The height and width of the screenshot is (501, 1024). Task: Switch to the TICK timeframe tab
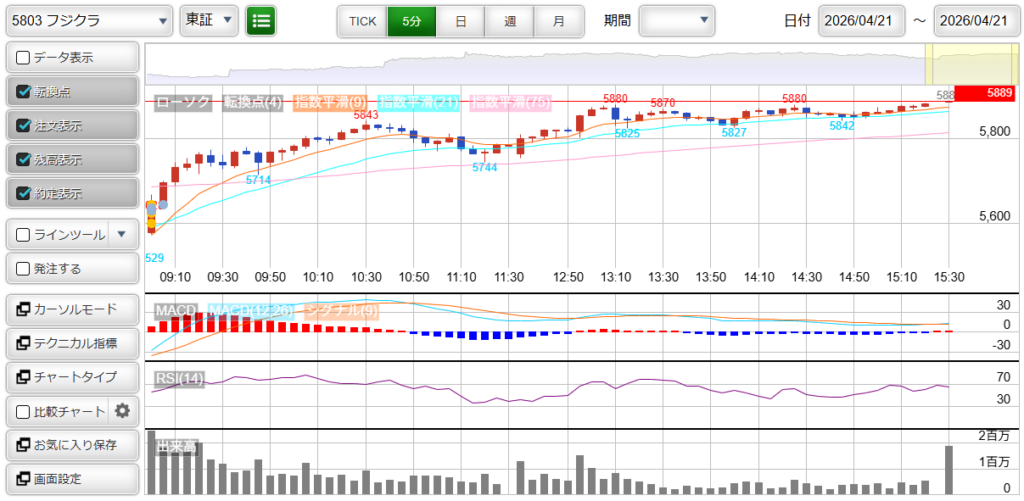(x=362, y=20)
